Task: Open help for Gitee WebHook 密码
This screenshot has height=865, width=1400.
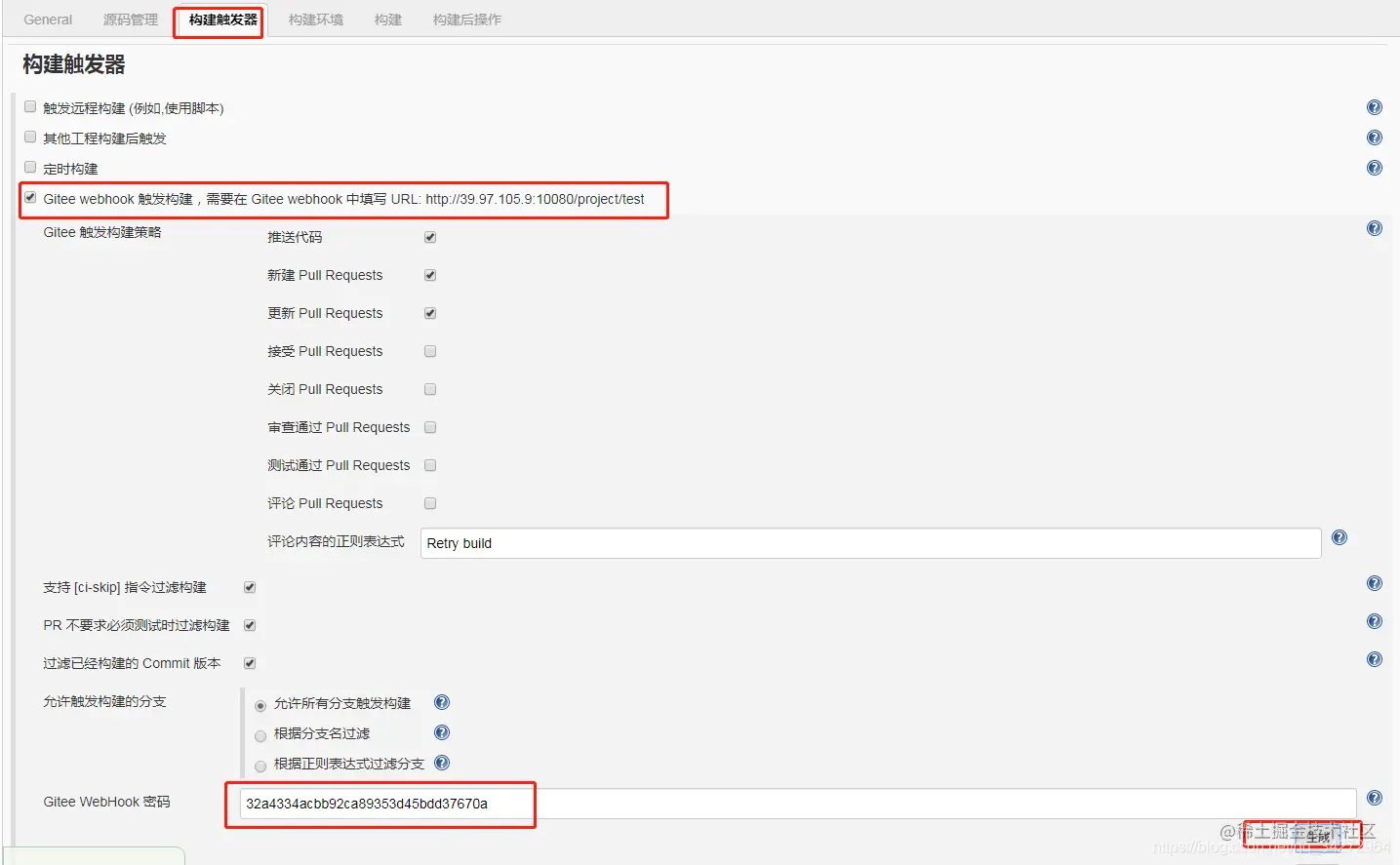Action: (1374, 798)
